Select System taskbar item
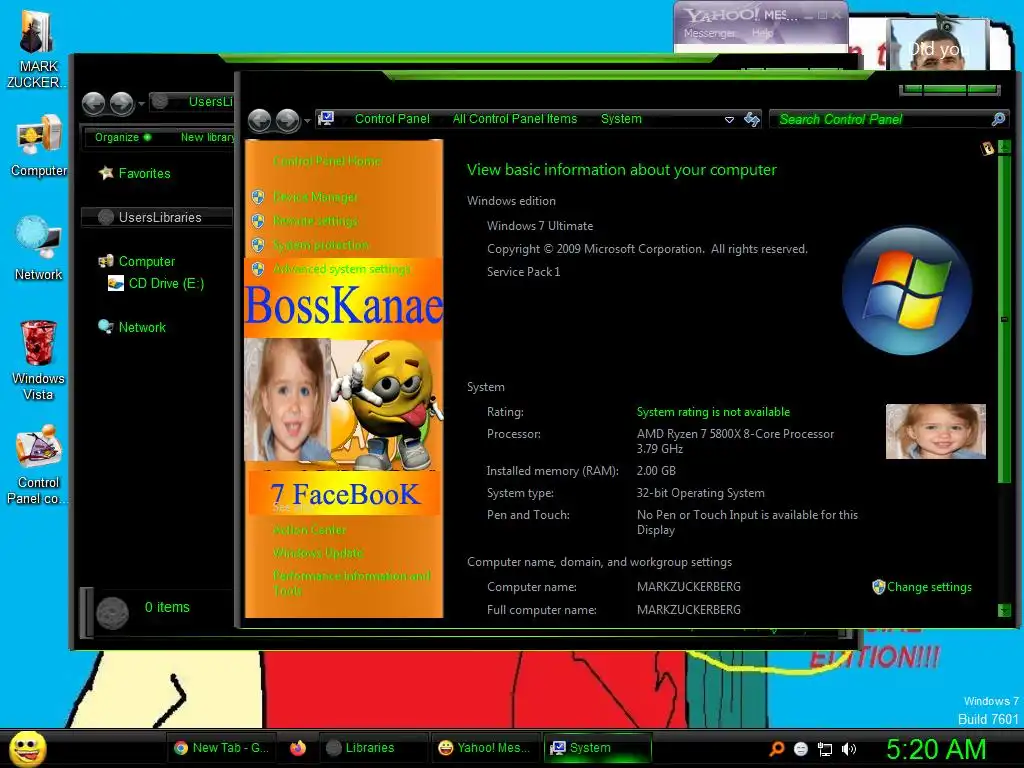 coord(597,748)
